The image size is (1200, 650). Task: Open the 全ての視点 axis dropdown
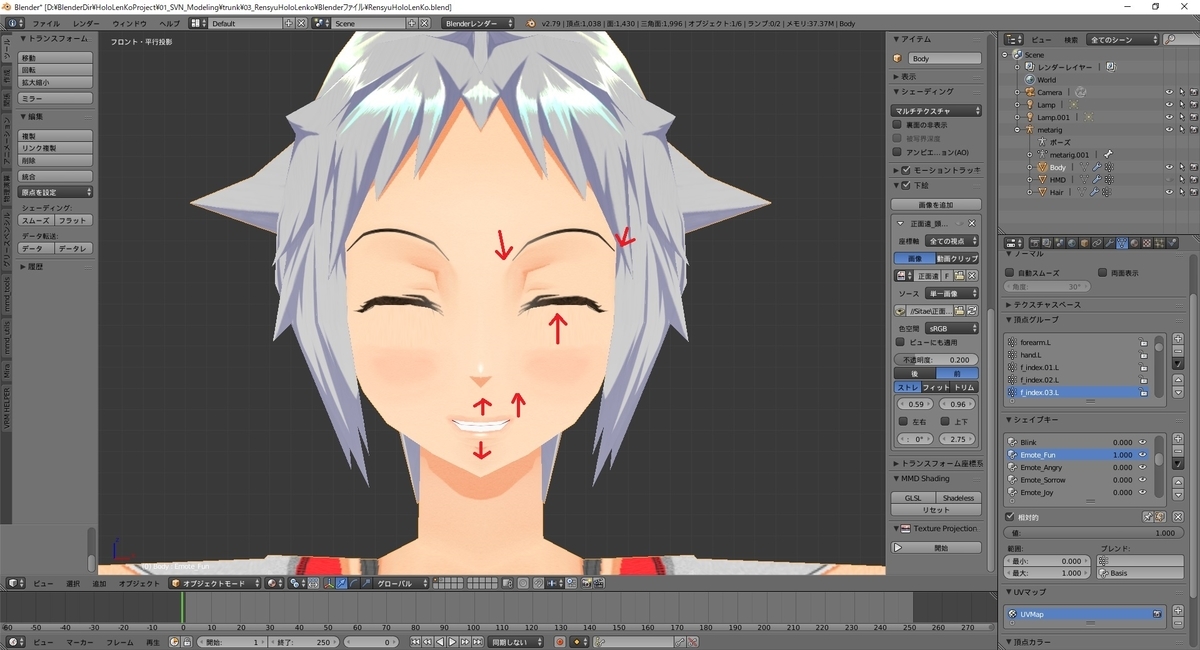[x=952, y=241]
